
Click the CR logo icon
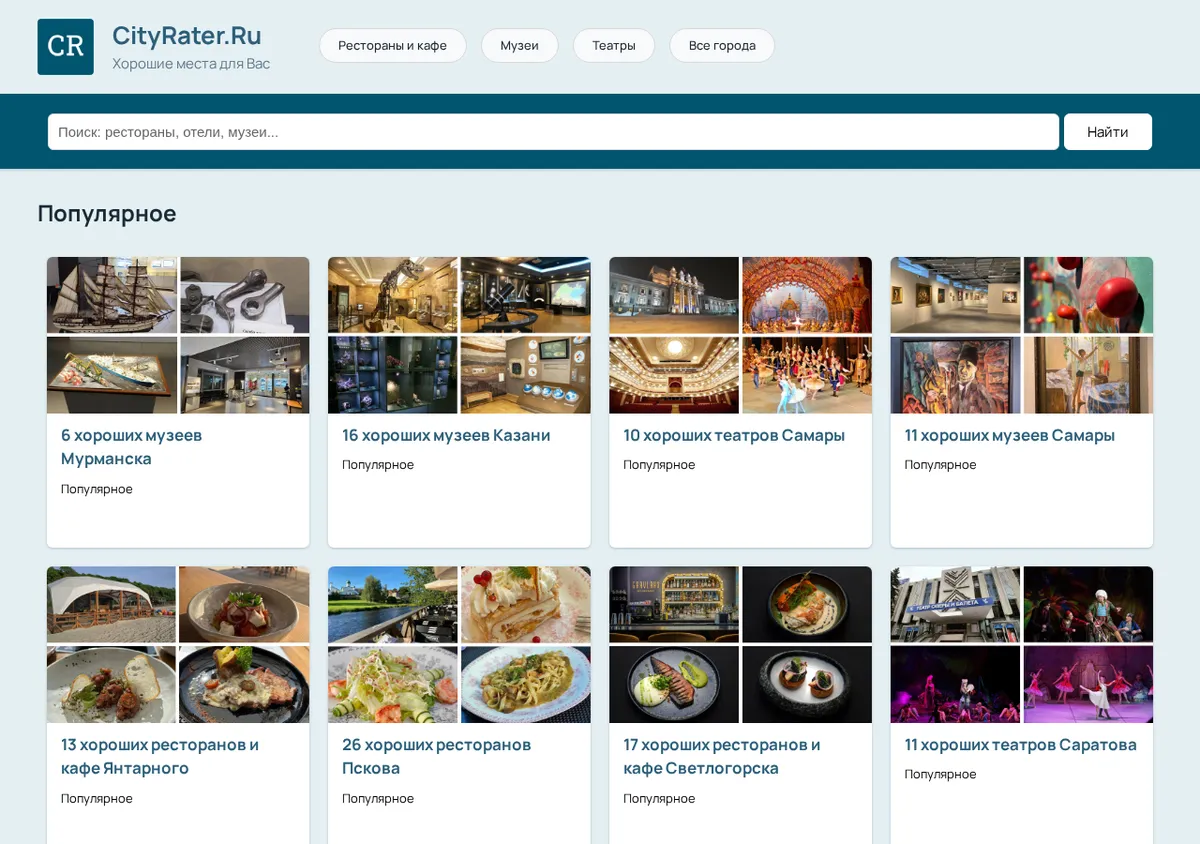tap(65, 46)
